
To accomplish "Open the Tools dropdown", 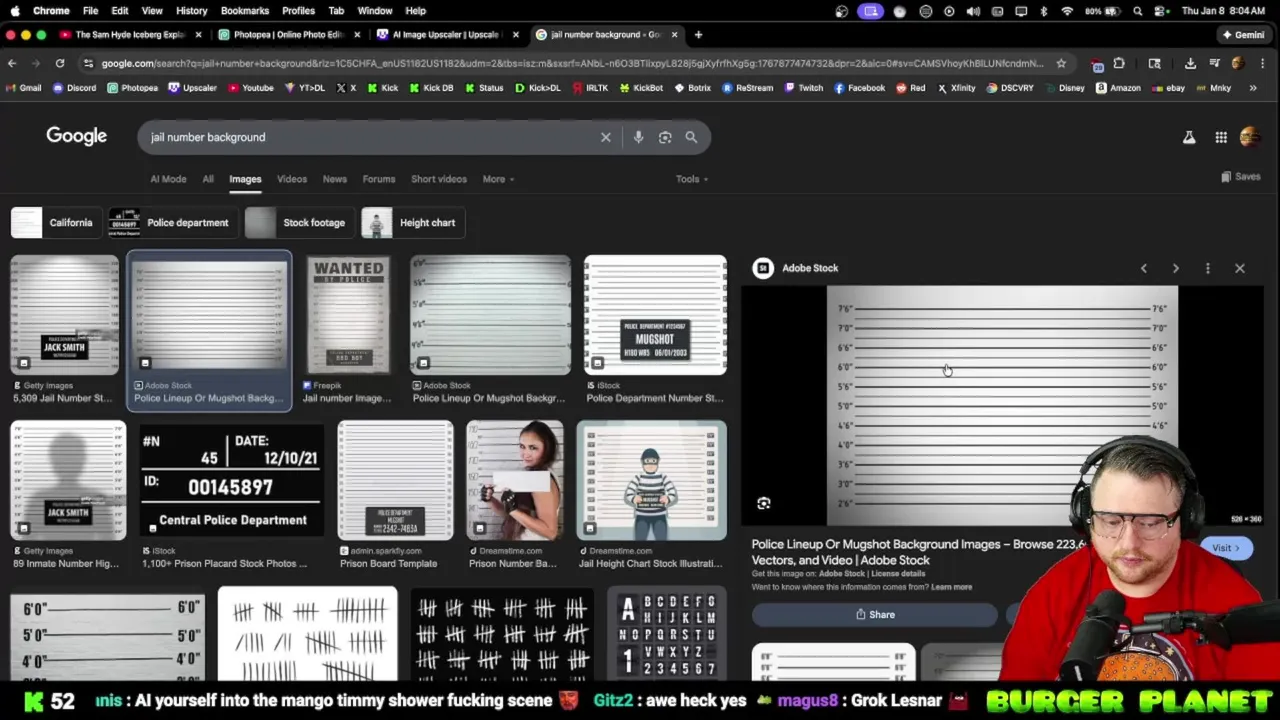I will click(691, 179).
